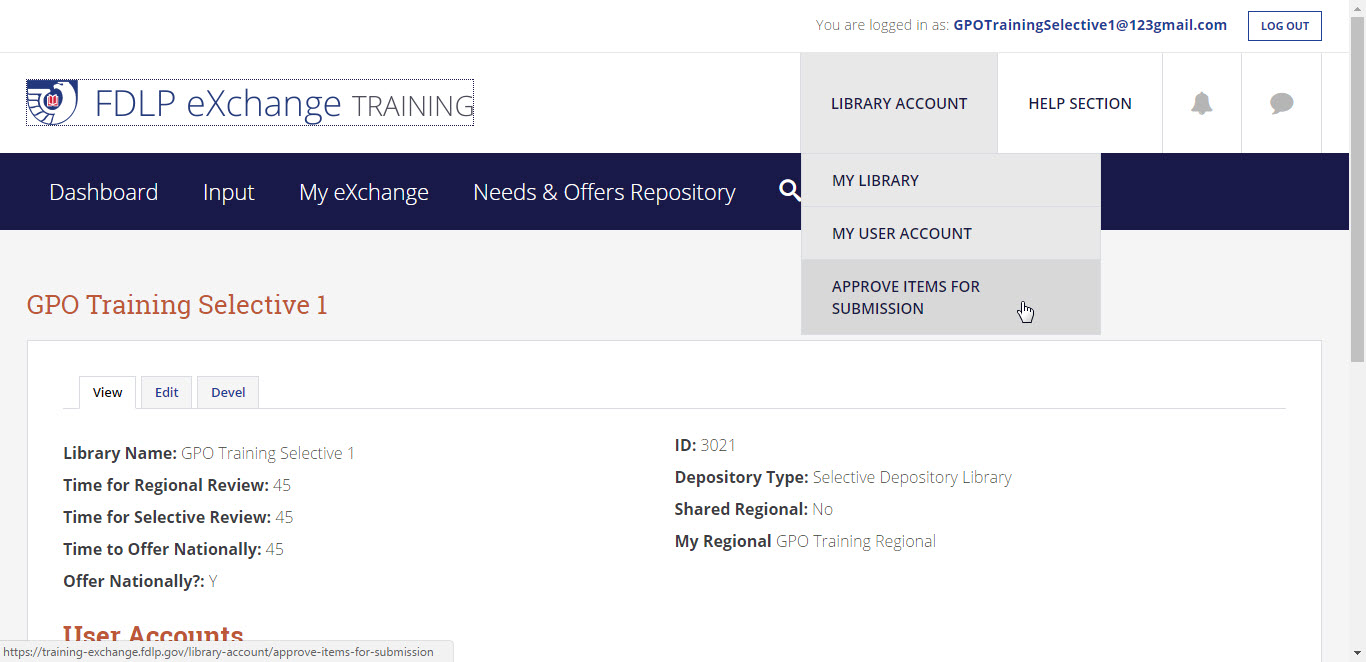Click the logged-in email address link
This screenshot has height=662, width=1366.
(x=1090, y=25)
